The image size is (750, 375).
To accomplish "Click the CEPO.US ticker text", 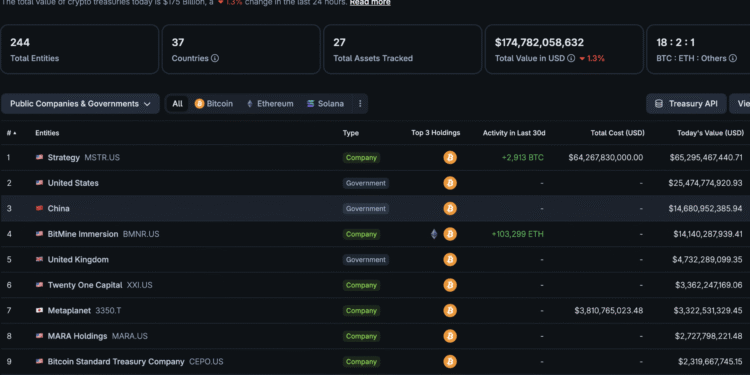I will [206, 362].
